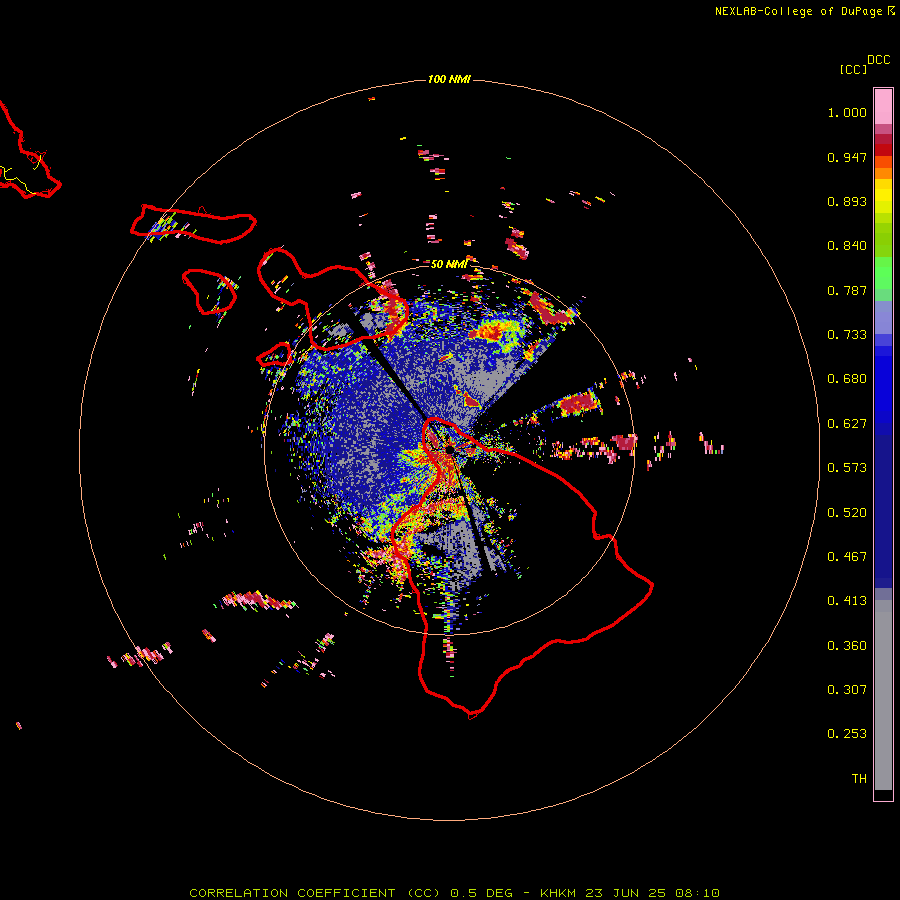Click the 0.307 color scale value
The width and height of the screenshot is (900, 900).
click(x=847, y=690)
